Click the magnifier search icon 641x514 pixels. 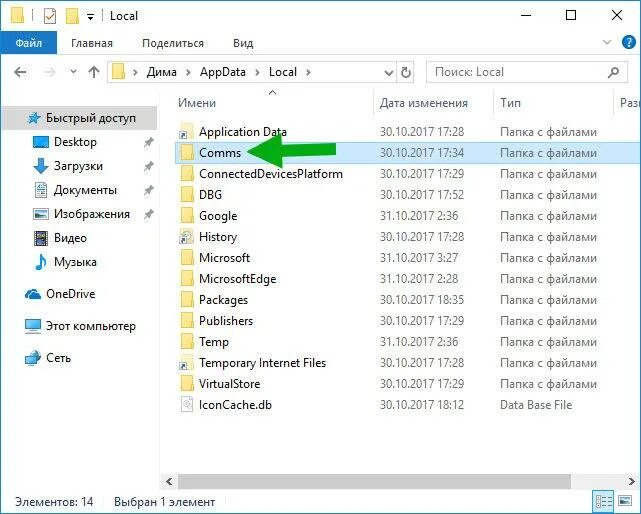[x=614, y=72]
